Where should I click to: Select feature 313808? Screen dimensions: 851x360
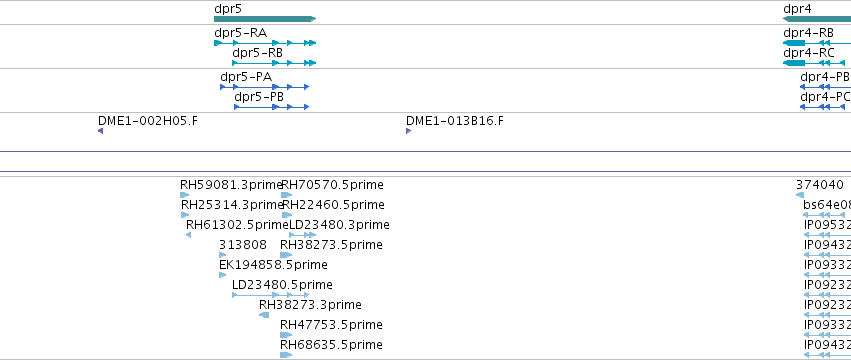pos(223,255)
